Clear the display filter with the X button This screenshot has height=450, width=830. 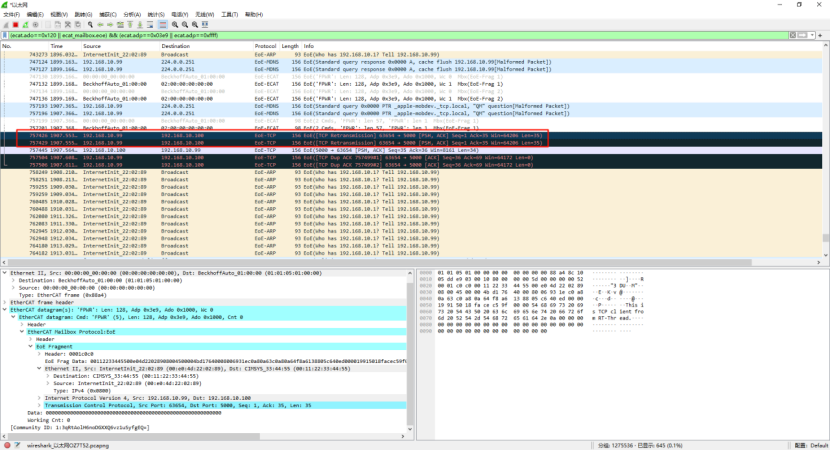[792, 35]
